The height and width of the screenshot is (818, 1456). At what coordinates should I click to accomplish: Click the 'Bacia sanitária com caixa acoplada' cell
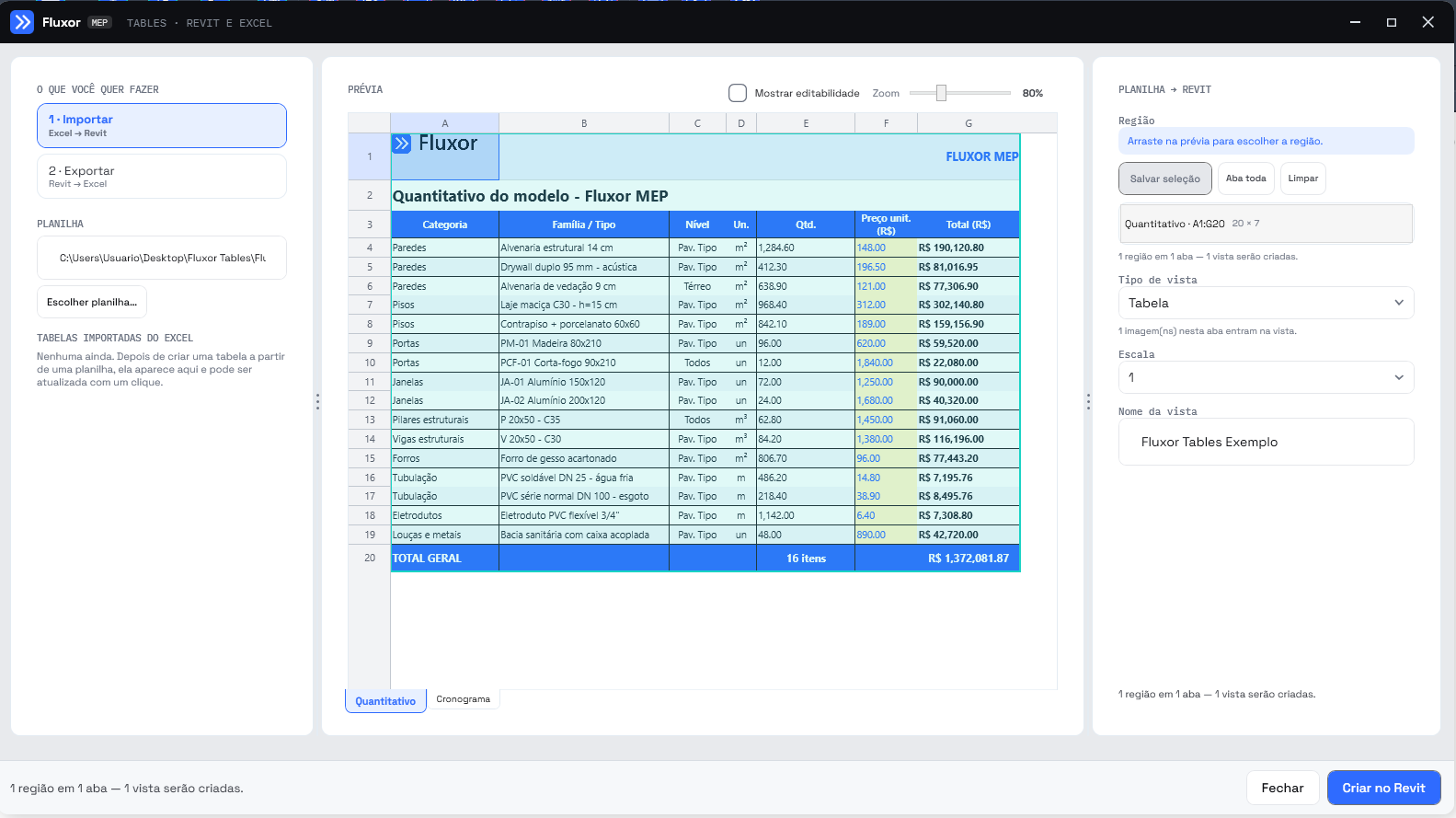[x=584, y=535]
